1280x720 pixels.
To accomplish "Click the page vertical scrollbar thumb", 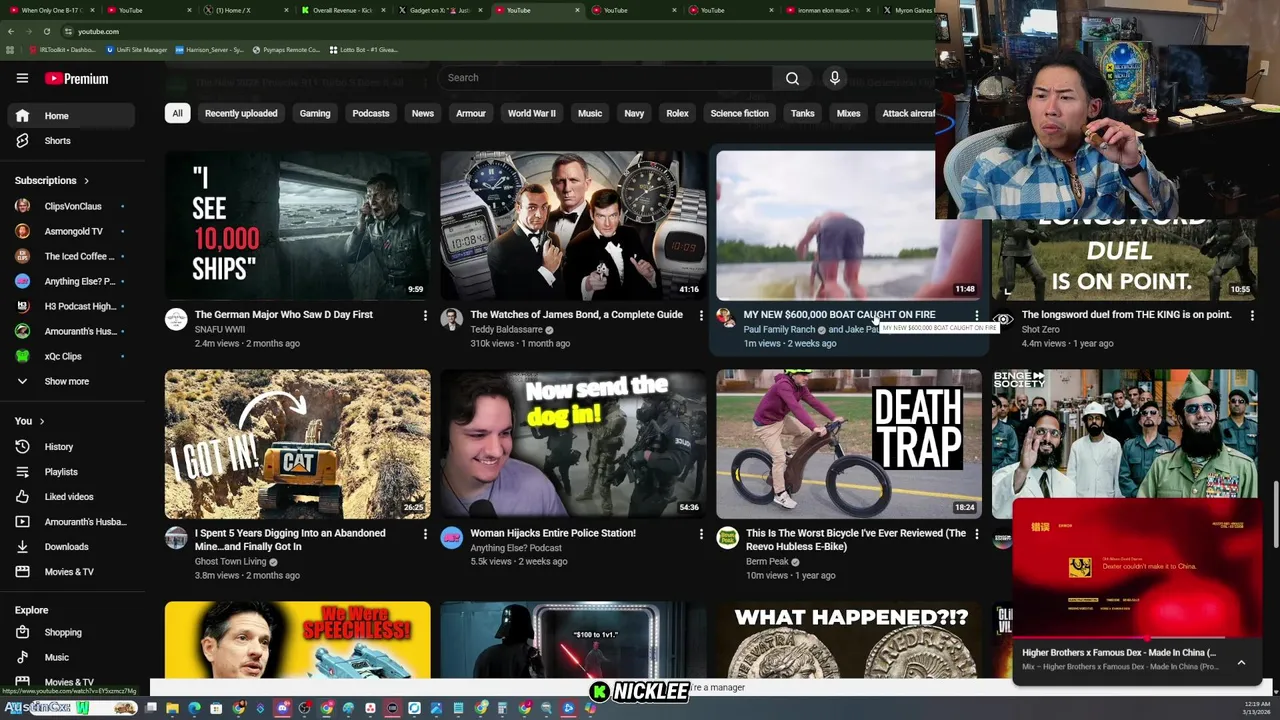I will 1275,515.
